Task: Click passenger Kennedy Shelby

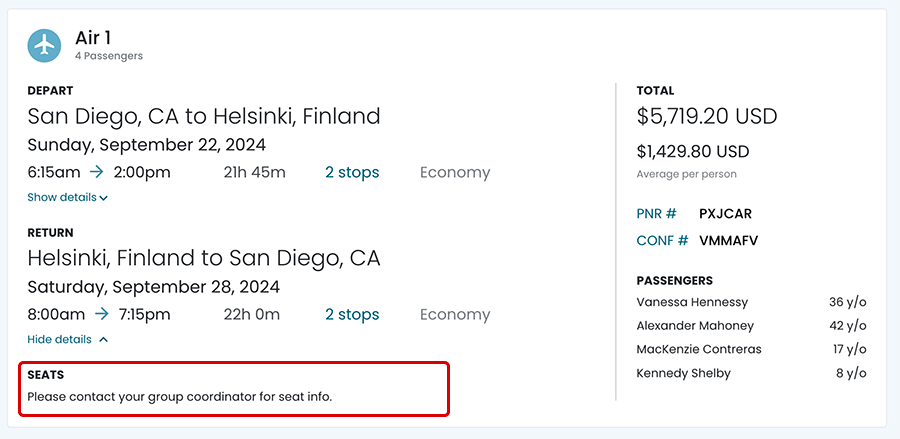Action: [x=683, y=373]
